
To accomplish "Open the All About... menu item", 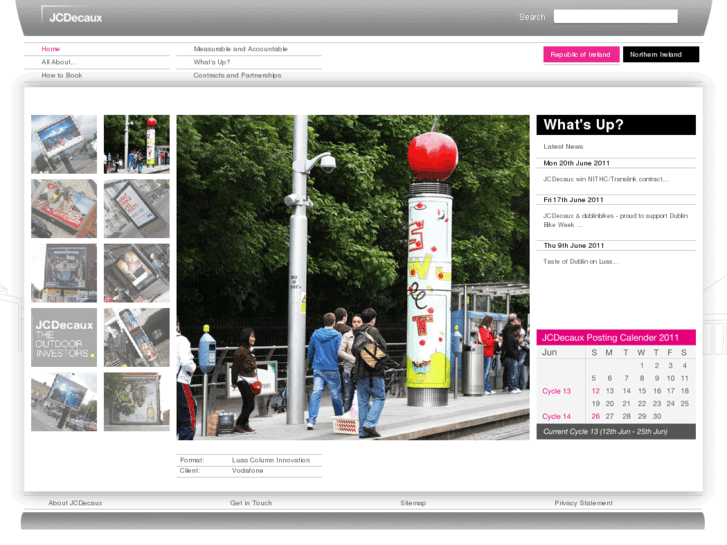I will click(59, 62).
